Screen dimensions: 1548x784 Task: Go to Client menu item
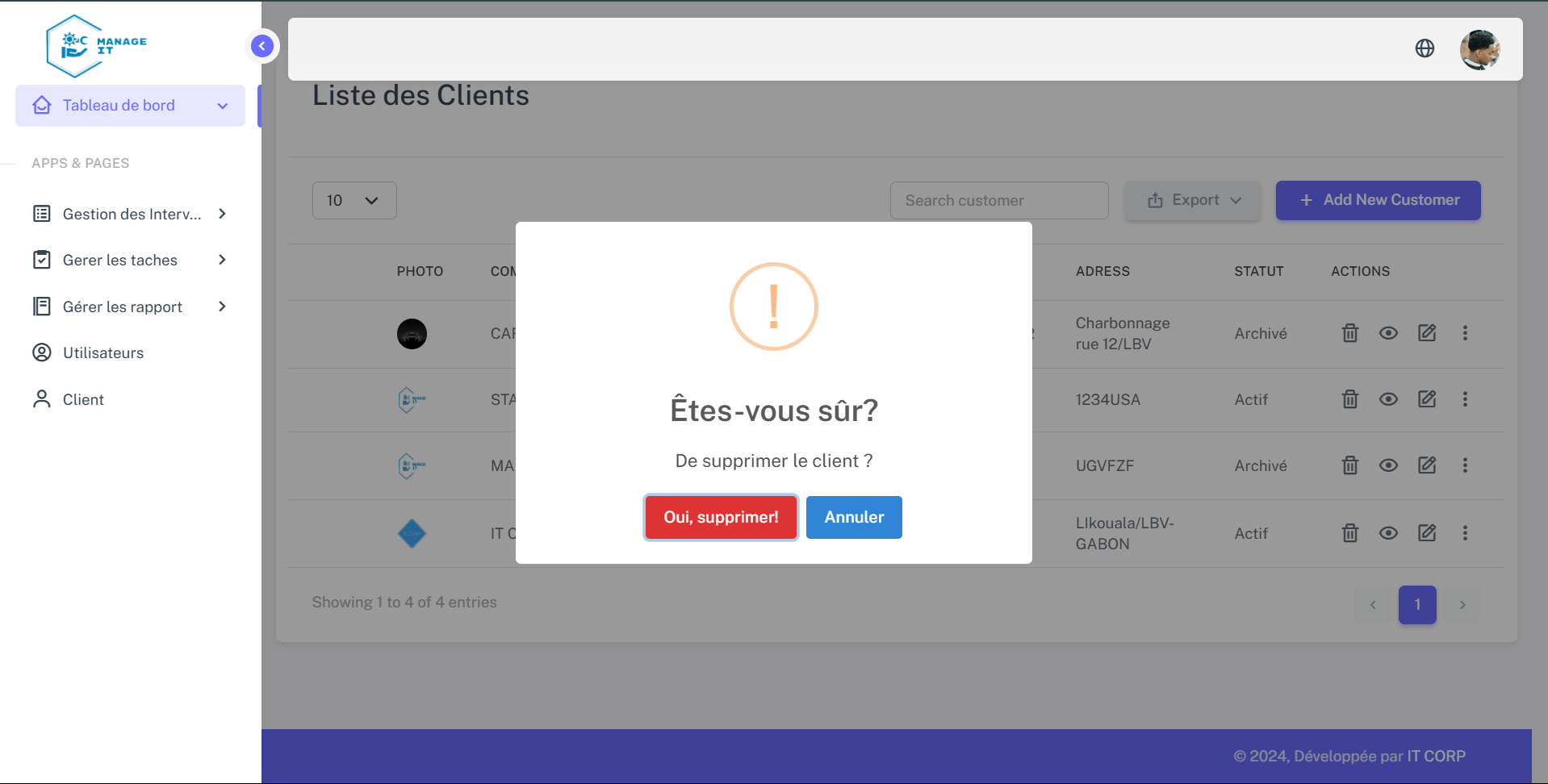click(x=83, y=399)
